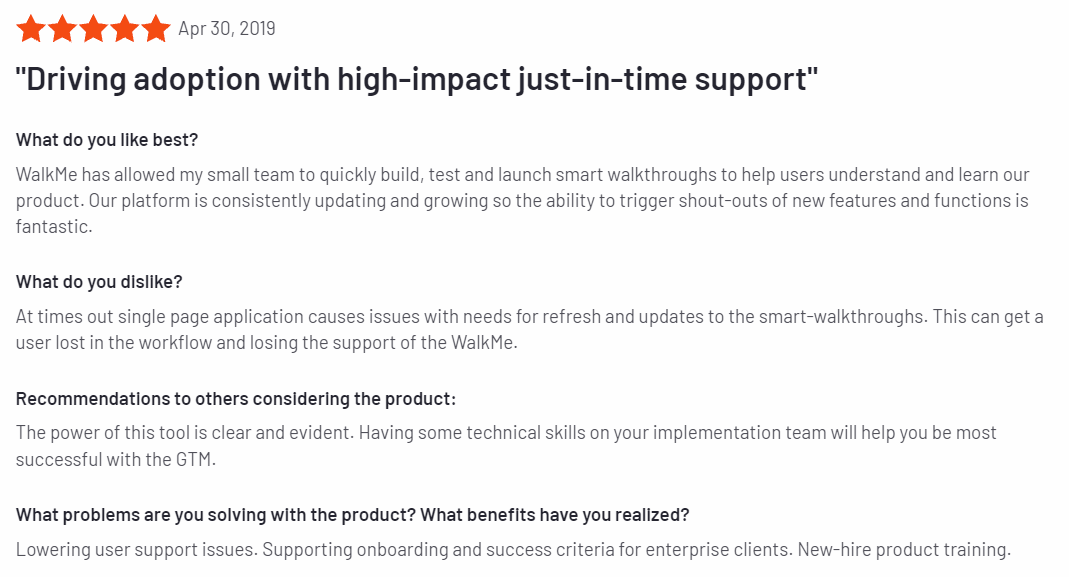Click the paragraph starting 'At times out single page'
Image resolution: width=1069 pixels, height=577 pixels.
coord(530,329)
